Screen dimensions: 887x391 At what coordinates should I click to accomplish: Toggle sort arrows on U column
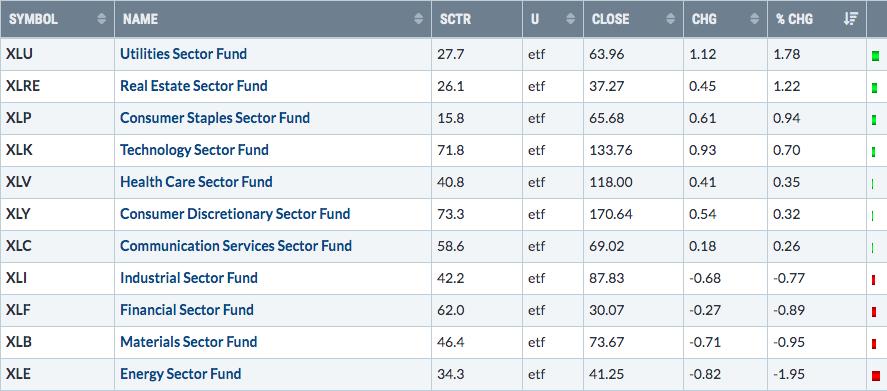coord(571,19)
